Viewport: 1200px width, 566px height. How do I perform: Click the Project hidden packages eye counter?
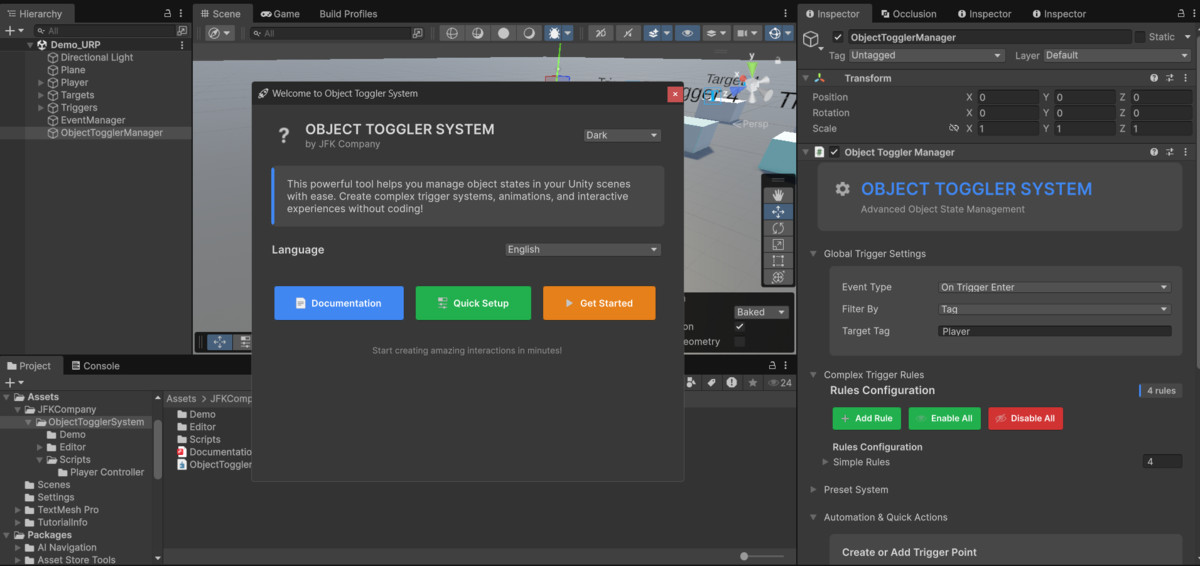(779, 382)
